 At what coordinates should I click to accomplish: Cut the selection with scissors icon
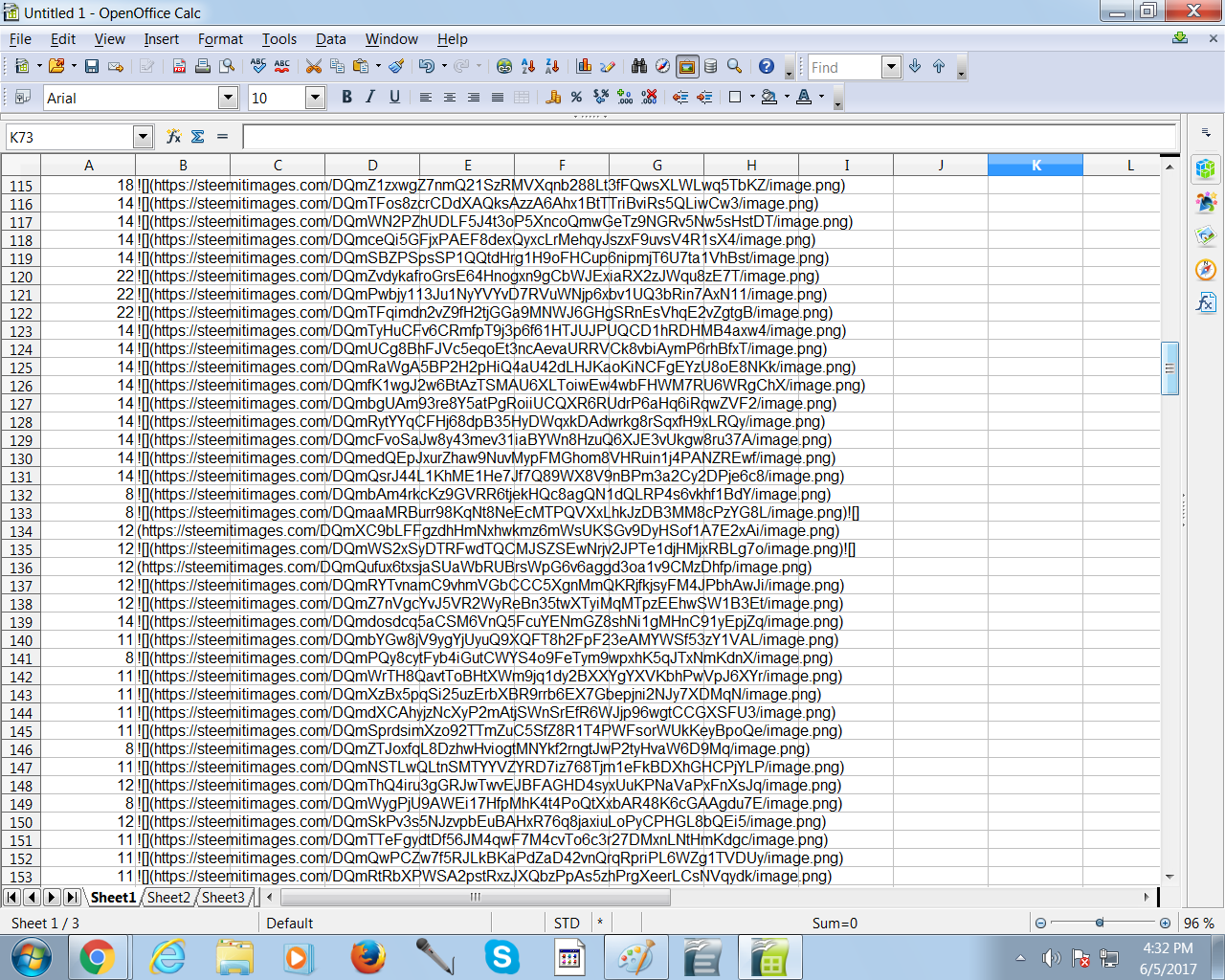(314, 66)
